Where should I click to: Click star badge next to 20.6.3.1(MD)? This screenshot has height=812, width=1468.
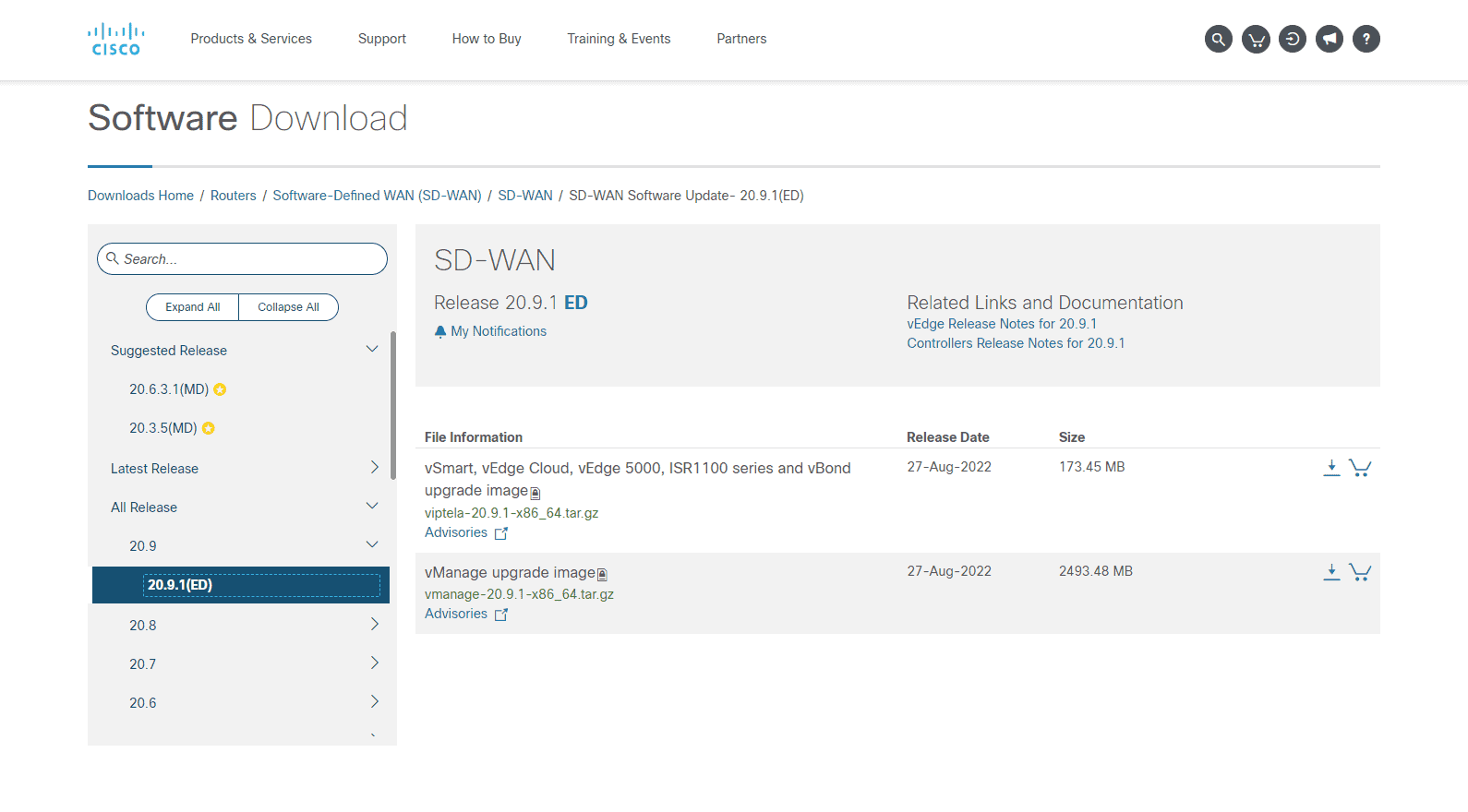point(220,389)
